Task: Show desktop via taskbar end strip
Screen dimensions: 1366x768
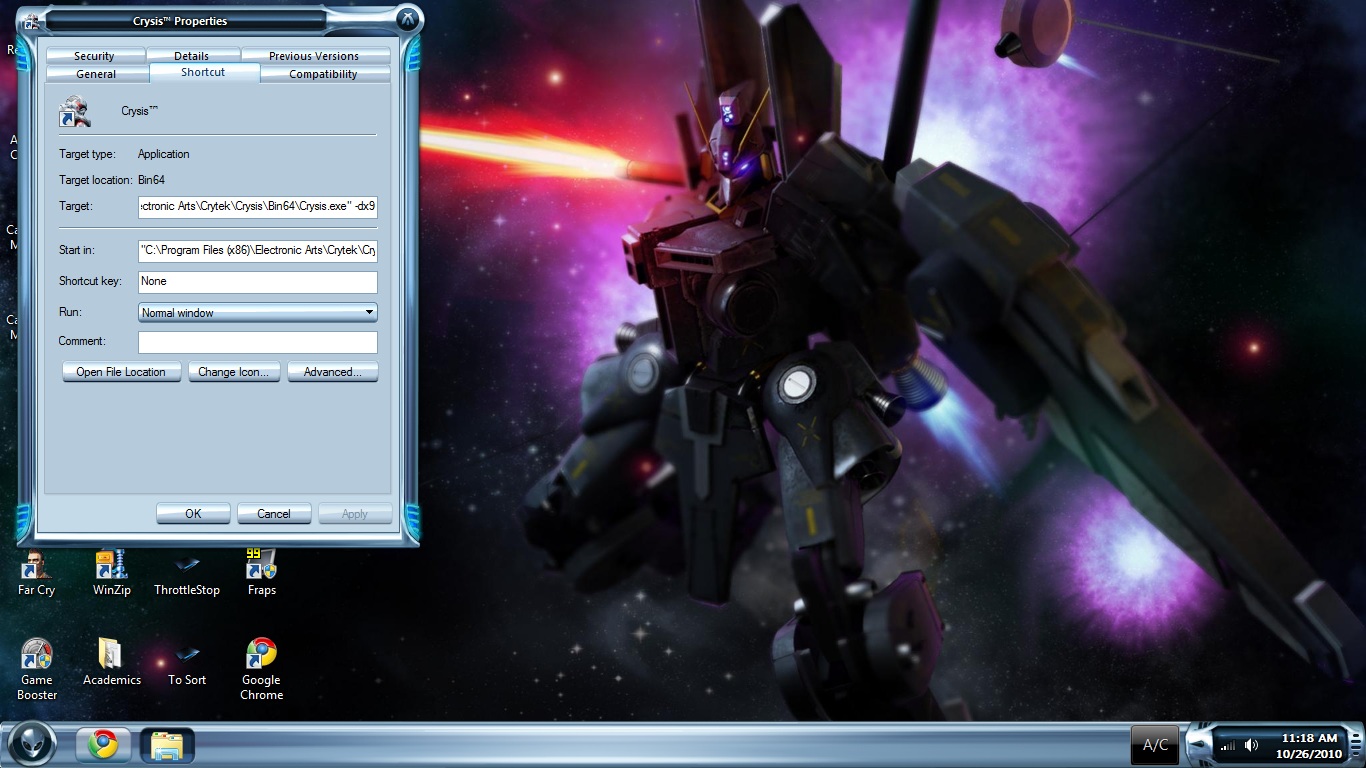Action: (1358, 745)
